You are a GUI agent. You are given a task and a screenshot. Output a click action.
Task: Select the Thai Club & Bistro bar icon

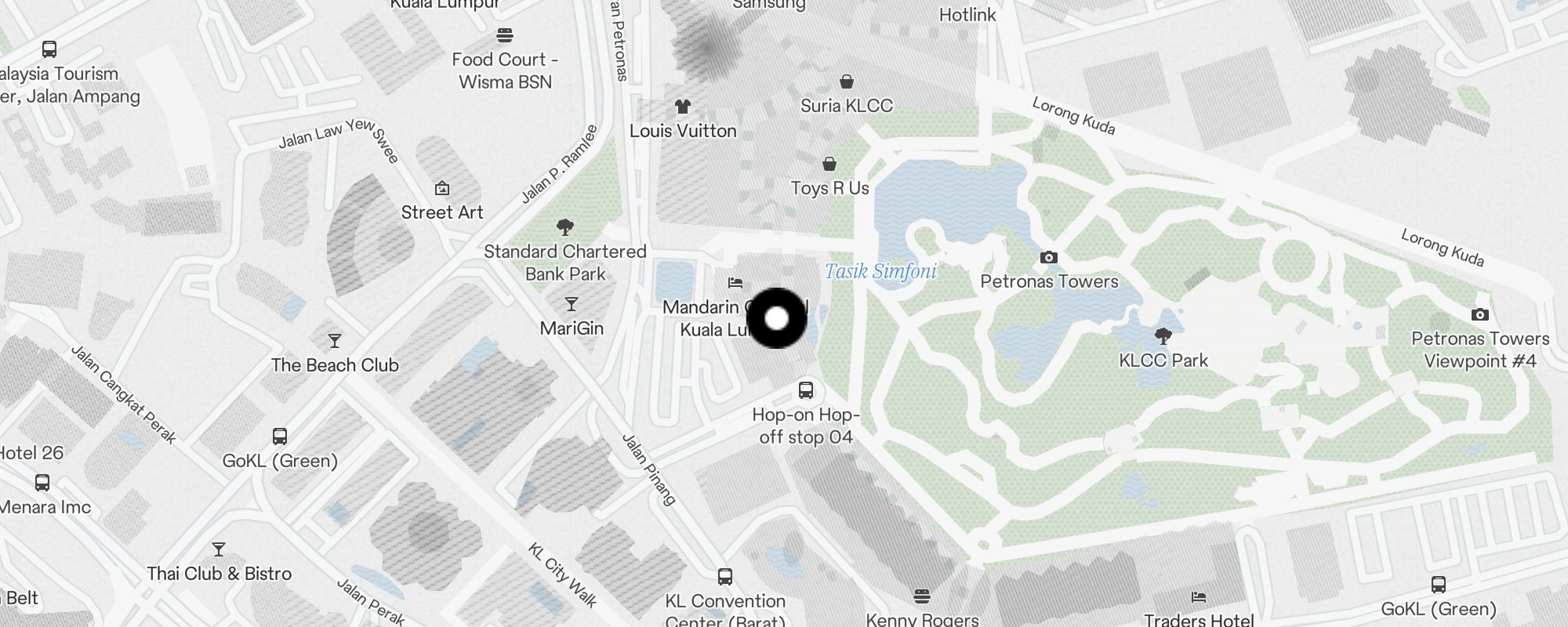point(219,549)
